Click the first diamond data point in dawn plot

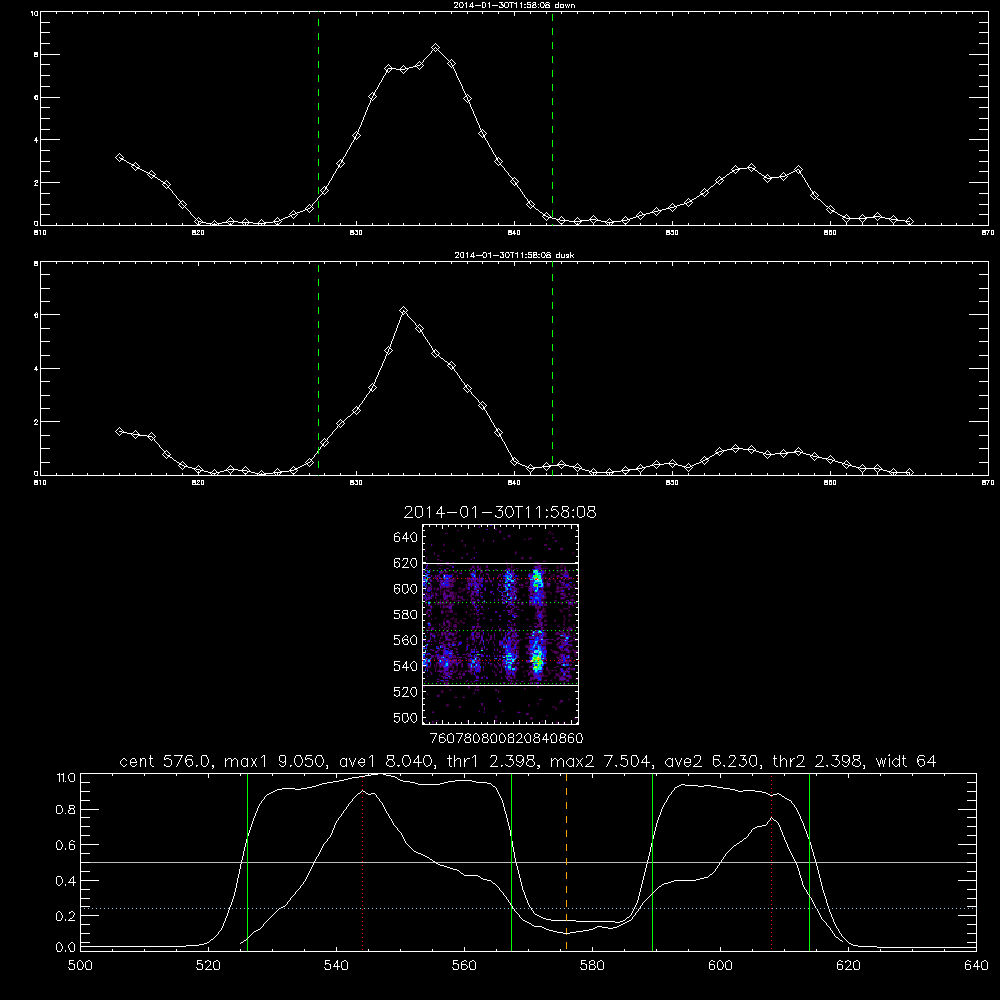tap(119, 157)
